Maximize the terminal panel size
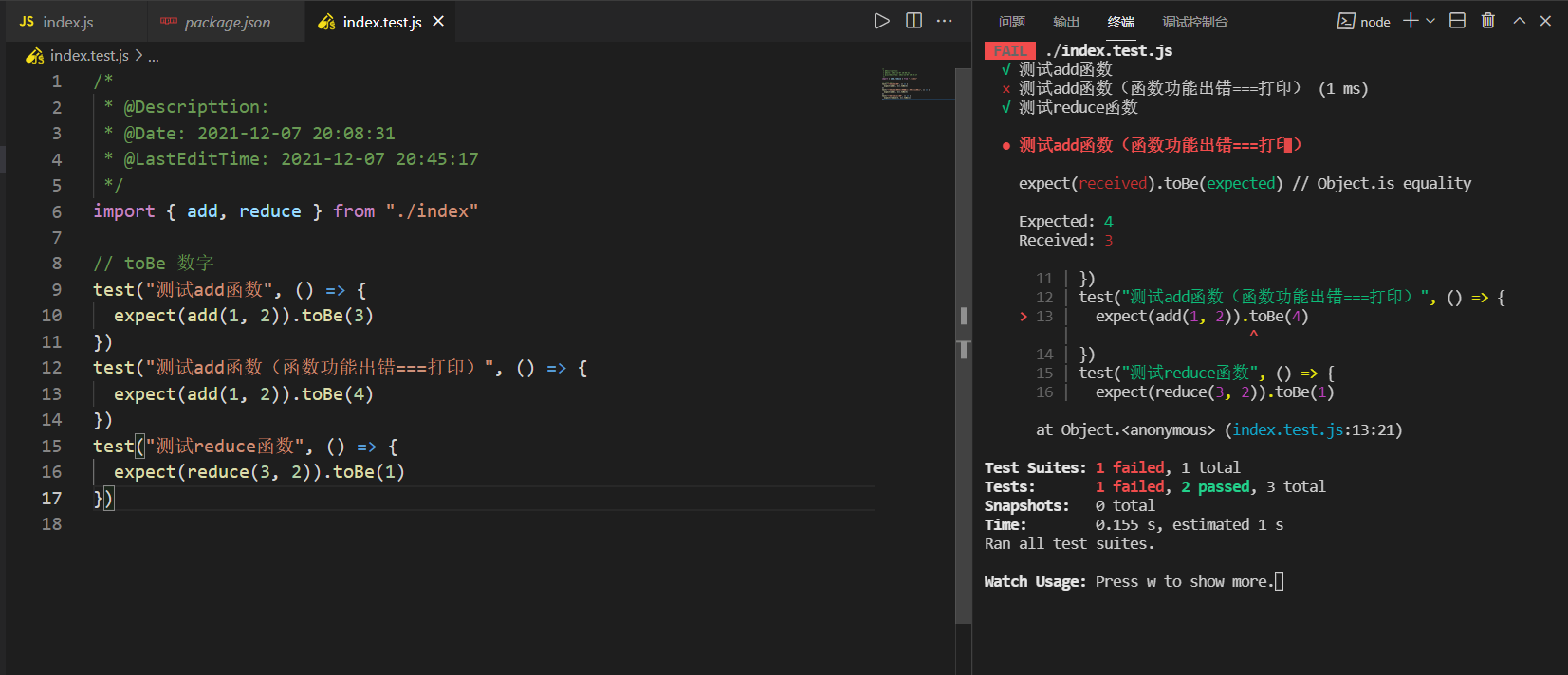 pyautogui.click(x=1520, y=21)
